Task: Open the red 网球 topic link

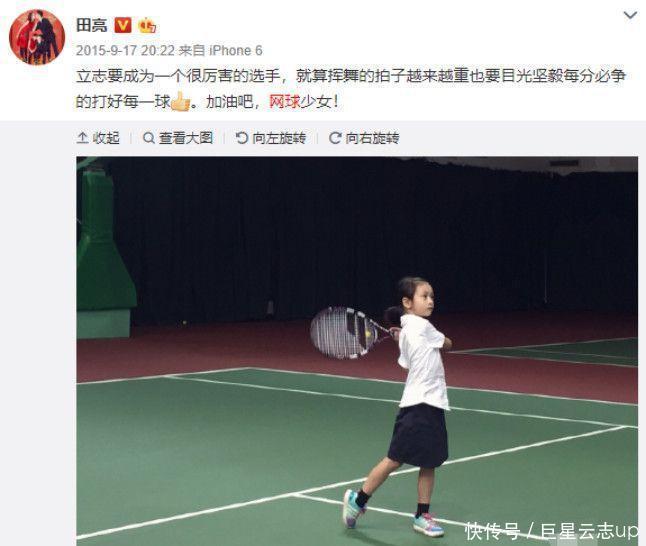Action: (284, 101)
